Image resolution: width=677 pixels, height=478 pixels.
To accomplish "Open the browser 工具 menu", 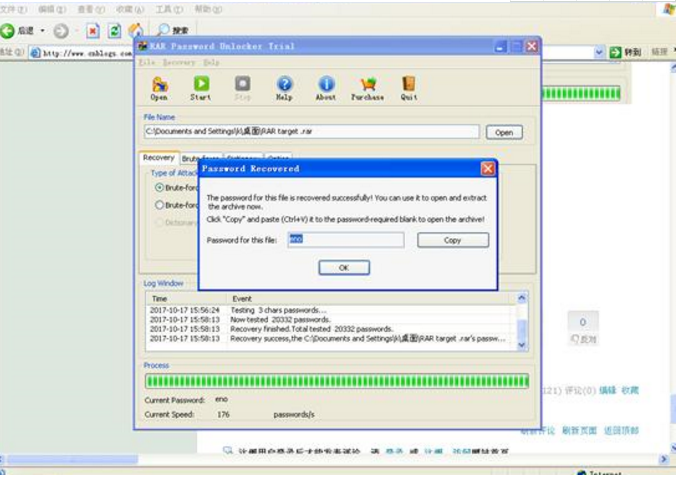I will click(x=168, y=9).
